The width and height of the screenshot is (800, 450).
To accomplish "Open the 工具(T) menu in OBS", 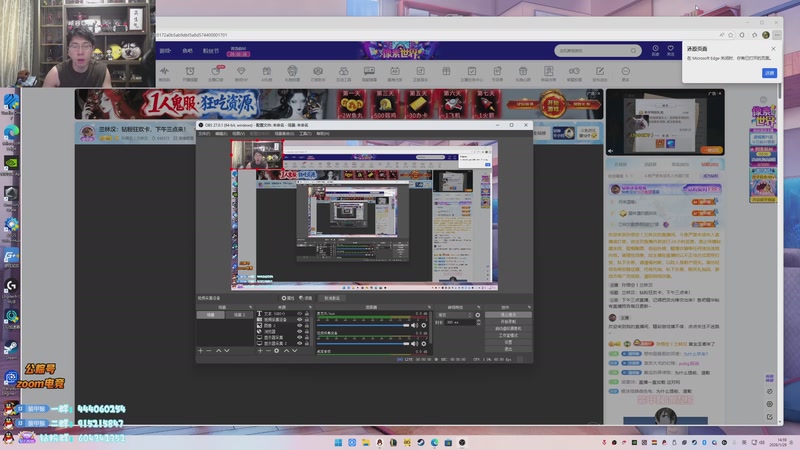I will click(305, 134).
